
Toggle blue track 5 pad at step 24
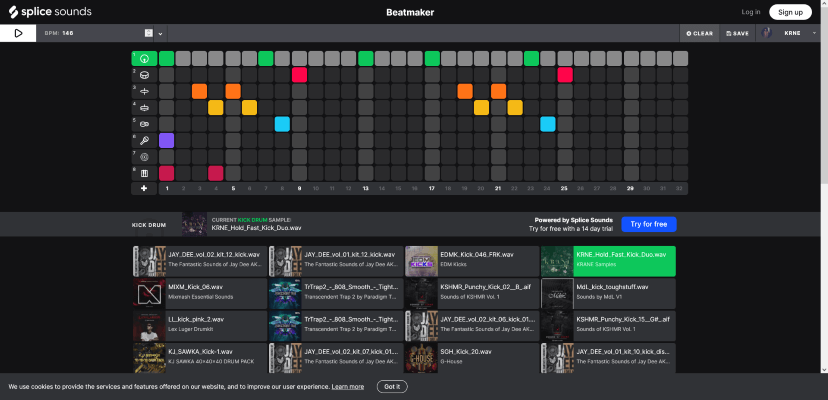tap(548, 124)
